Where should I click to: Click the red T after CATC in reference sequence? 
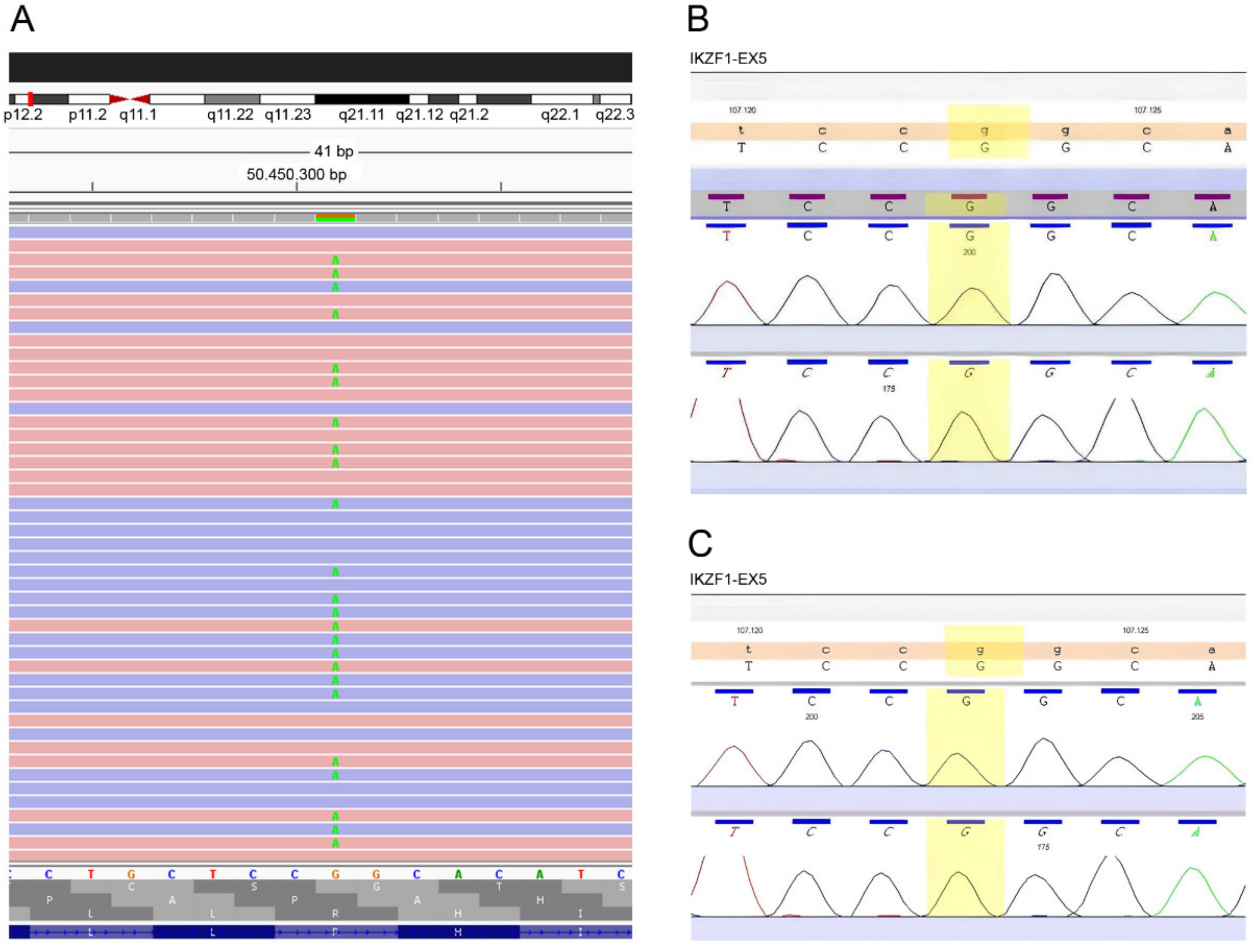(x=580, y=875)
